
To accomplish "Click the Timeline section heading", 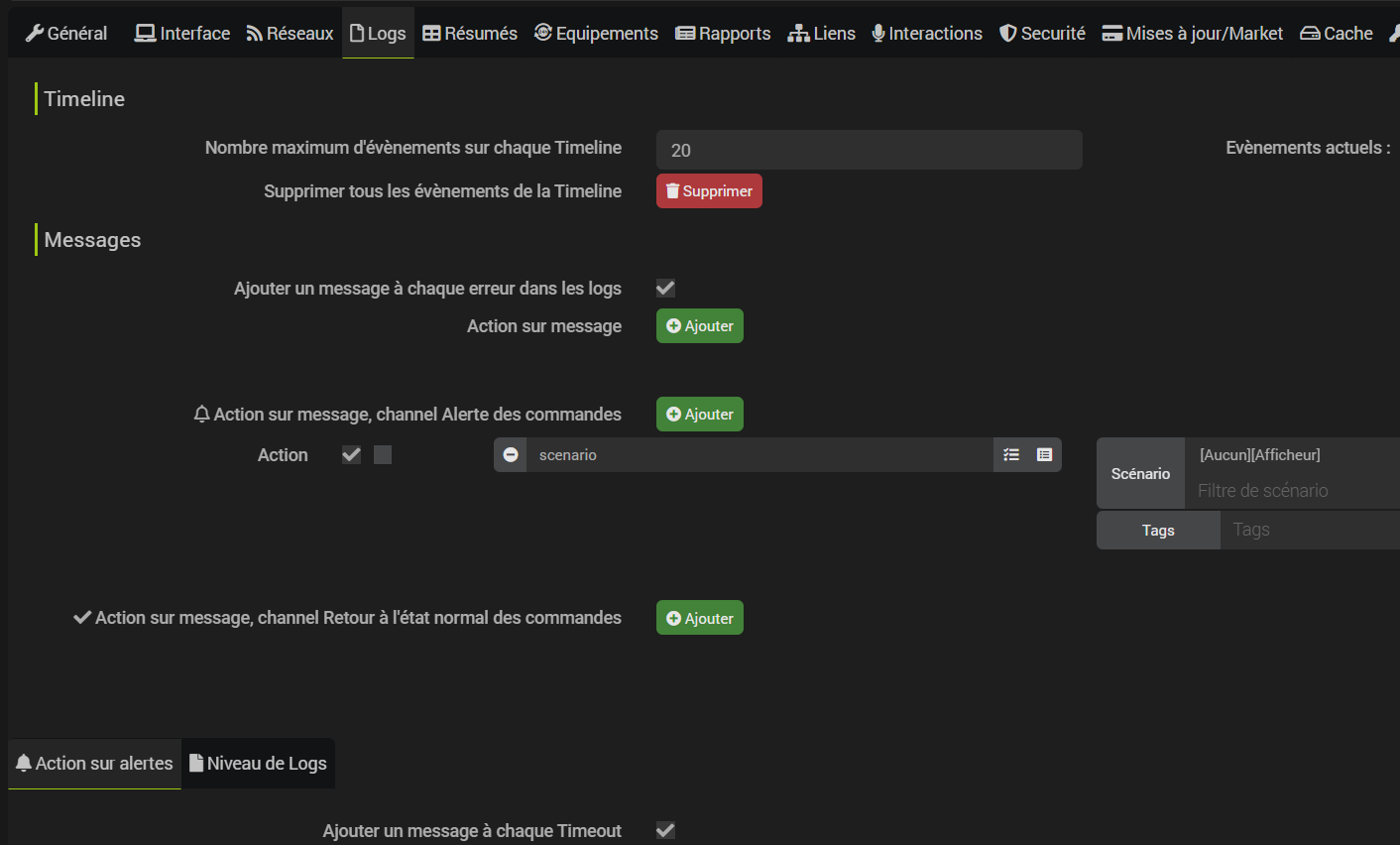I will point(84,98).
